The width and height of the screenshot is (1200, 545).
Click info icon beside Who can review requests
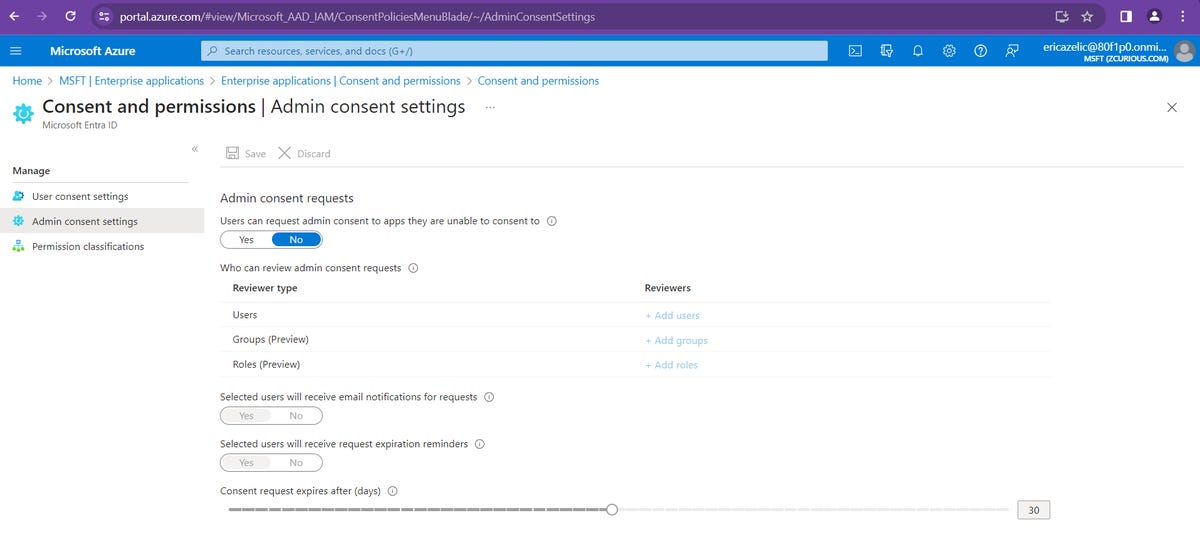click(x=413, y=268)
